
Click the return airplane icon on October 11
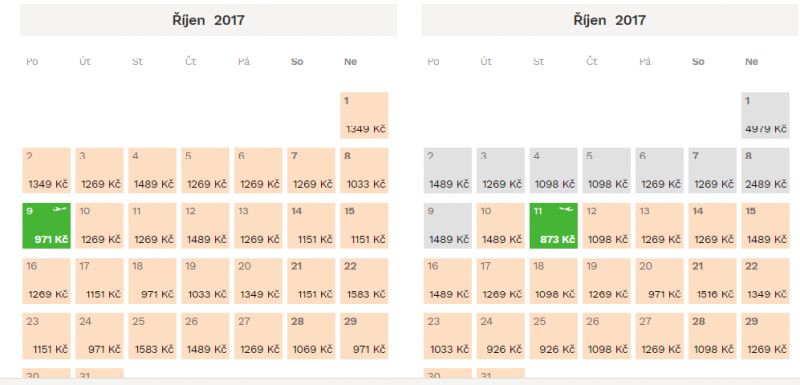(566, 209)
